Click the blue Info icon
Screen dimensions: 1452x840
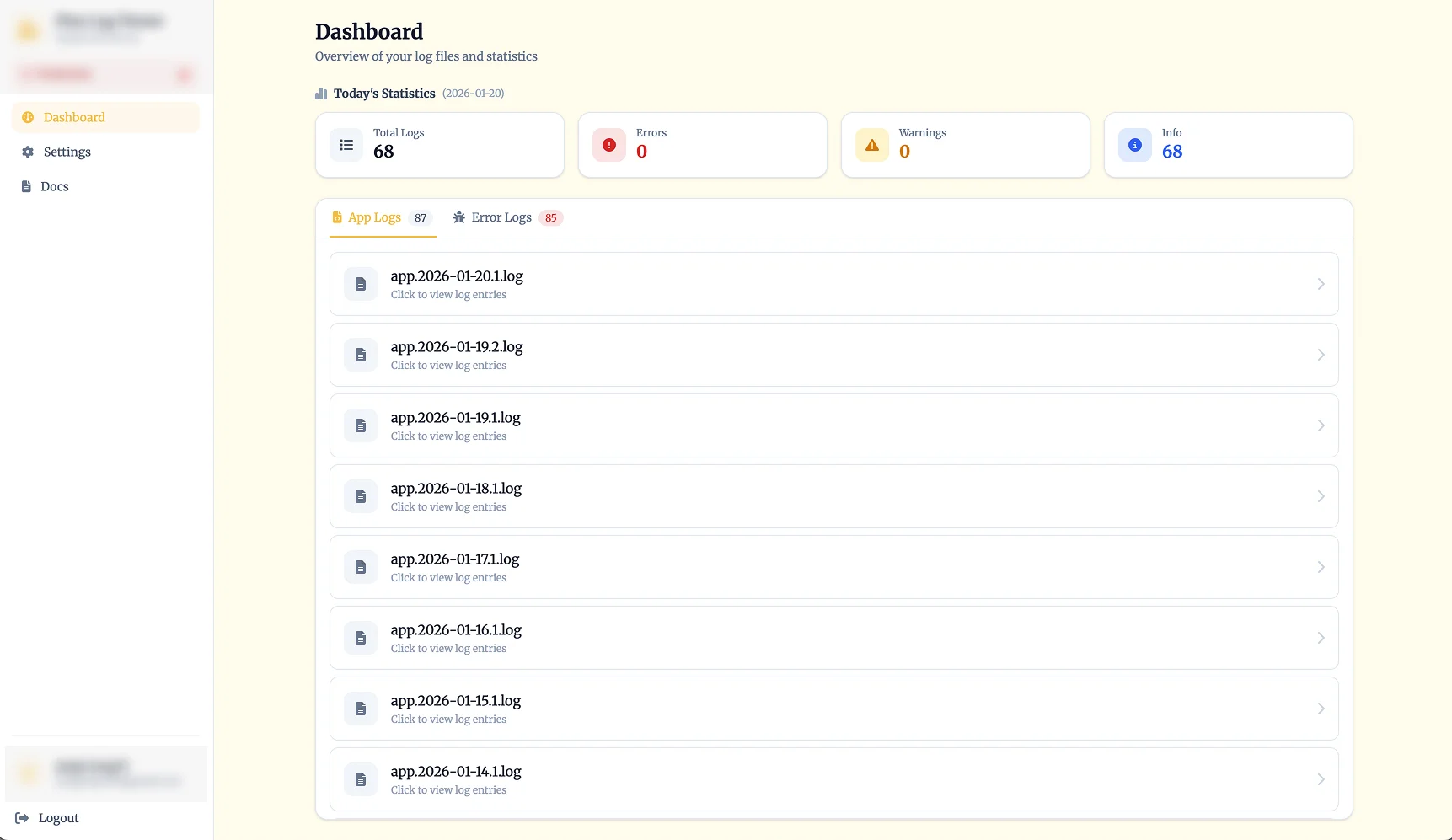click(1135, 145)
